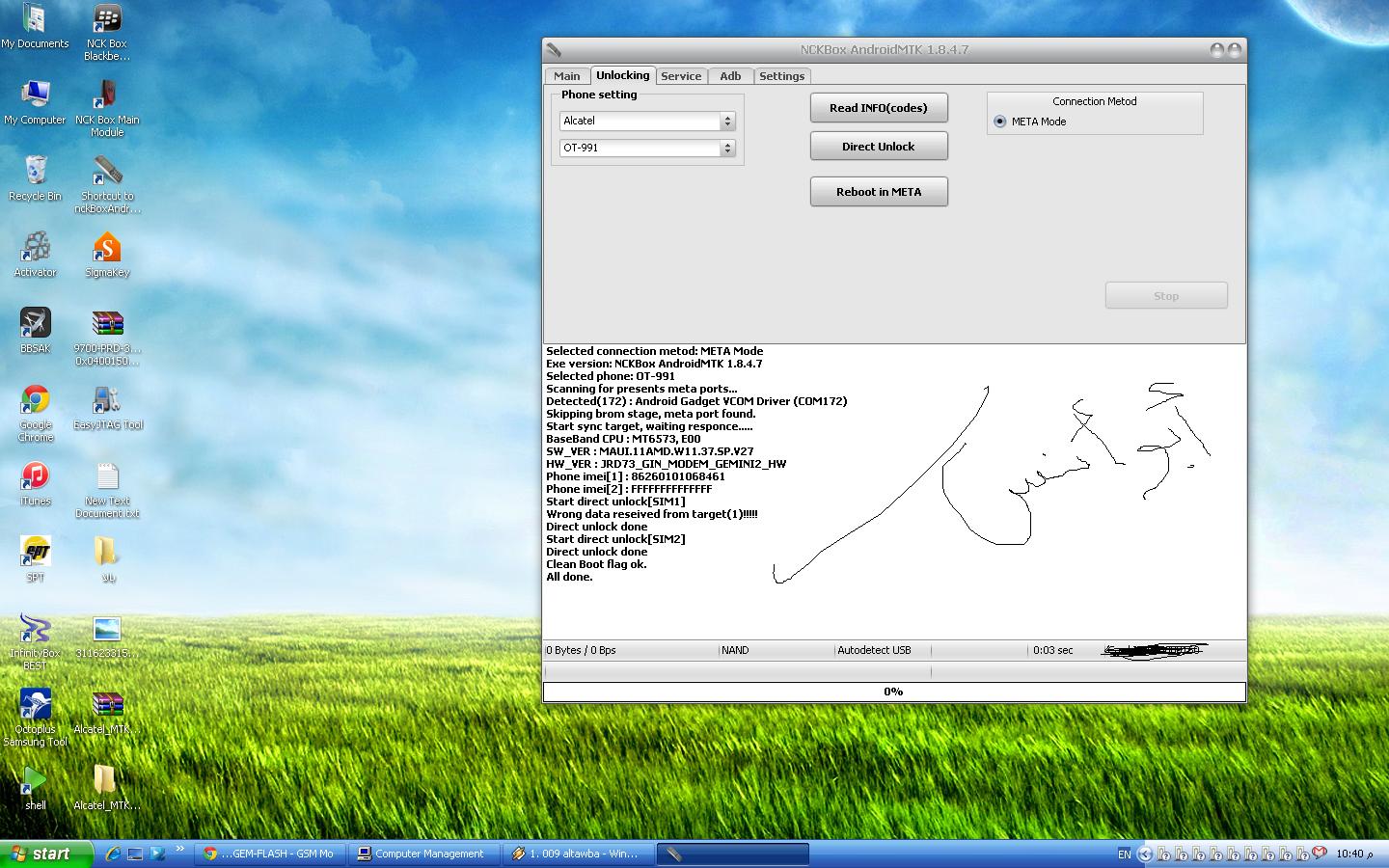Click Reboot in META button
Viewport: 1389px width, 868px height.
click(x=879, y=191)
